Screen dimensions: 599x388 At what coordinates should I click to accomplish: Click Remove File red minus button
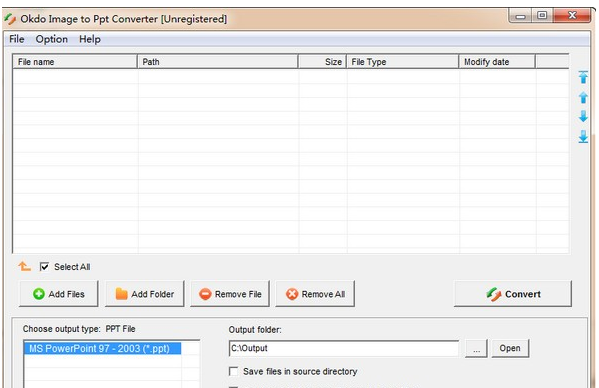pos(230,294)
